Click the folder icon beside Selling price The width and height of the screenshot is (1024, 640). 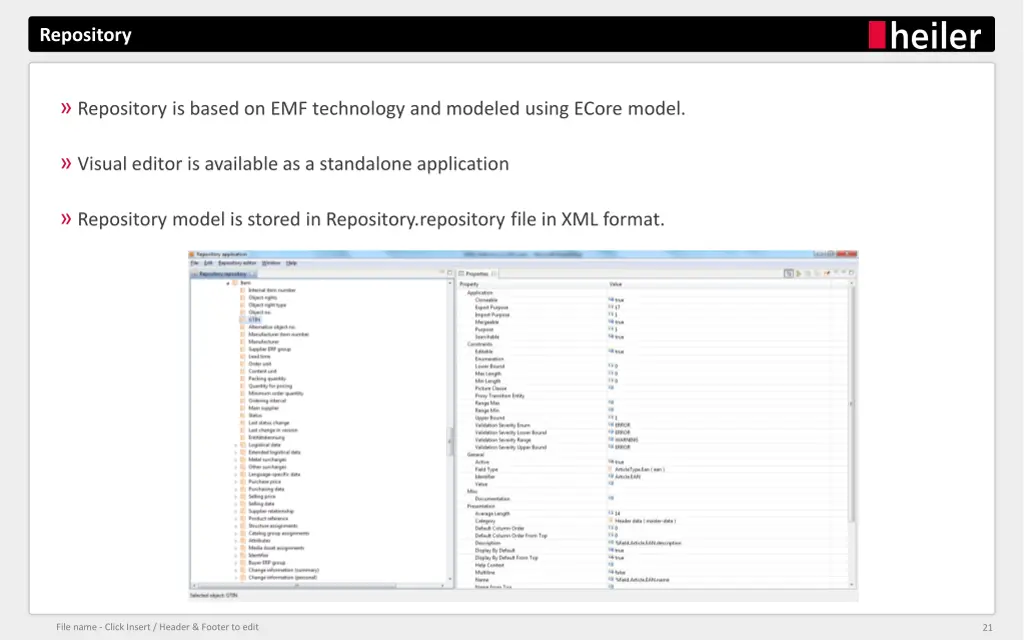pyautogui.click(x=243, y=497)
